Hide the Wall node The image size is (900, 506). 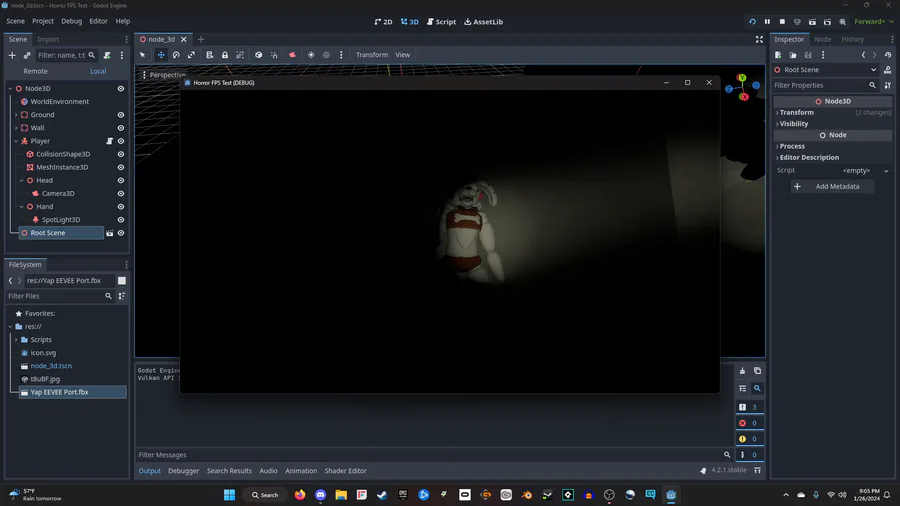coord(121,128)
